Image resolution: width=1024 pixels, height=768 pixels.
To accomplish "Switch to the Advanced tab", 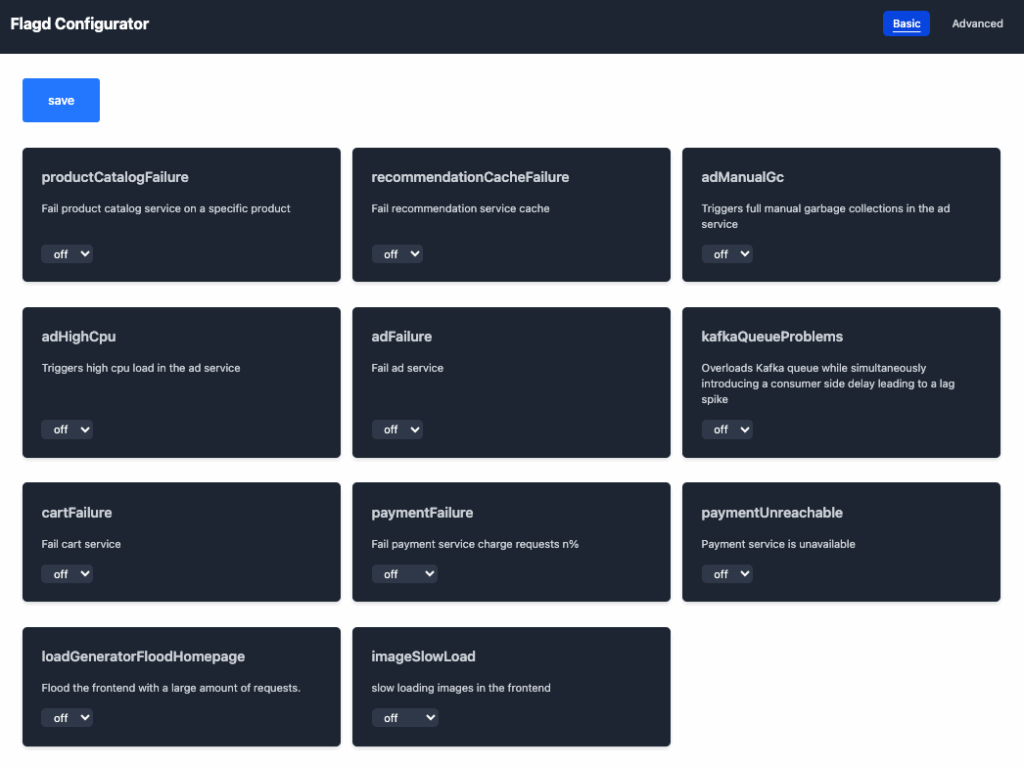I will pyautogui.click(x=977, y=24).
